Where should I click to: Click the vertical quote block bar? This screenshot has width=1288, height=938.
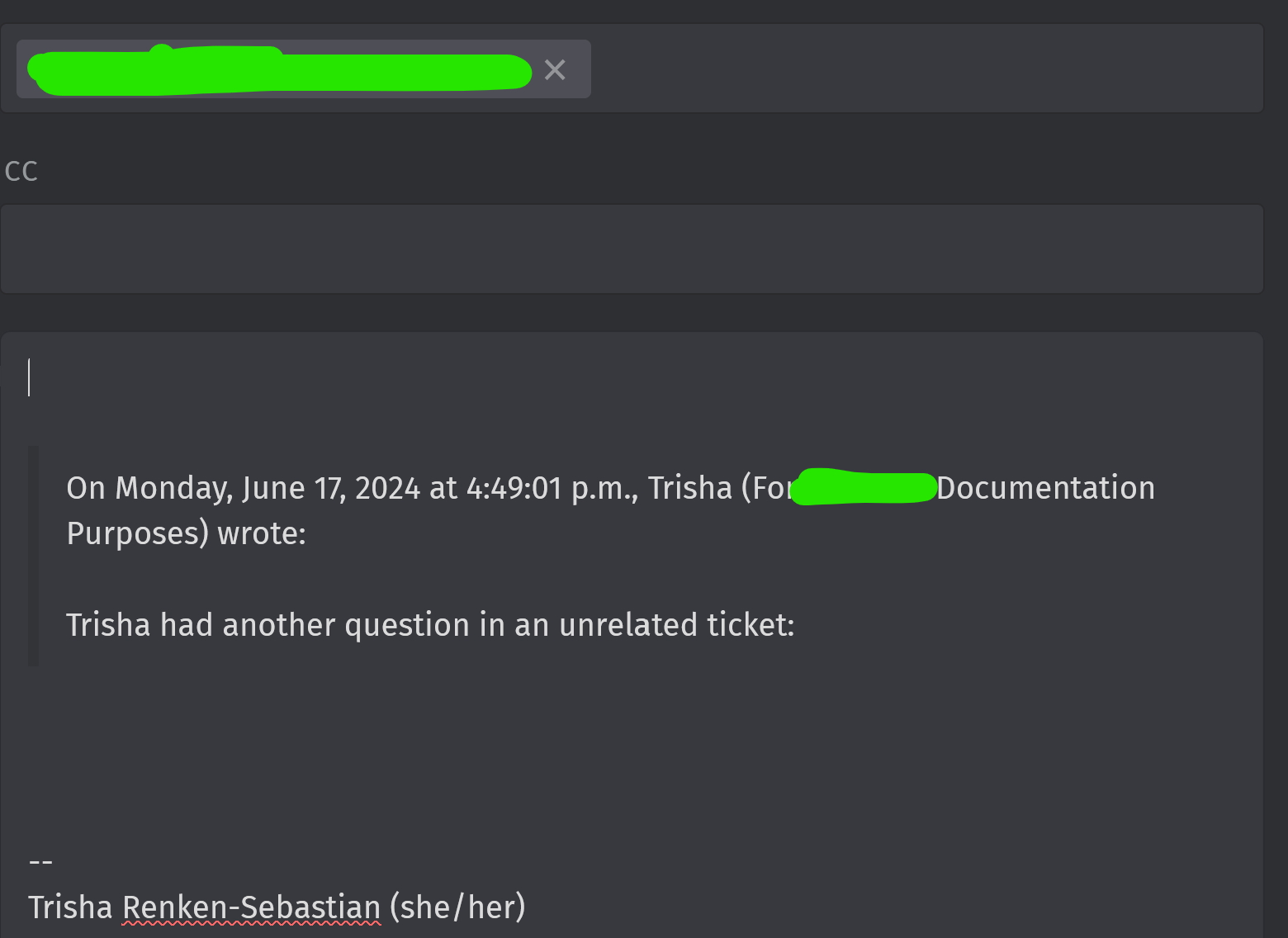click(33, 555)
